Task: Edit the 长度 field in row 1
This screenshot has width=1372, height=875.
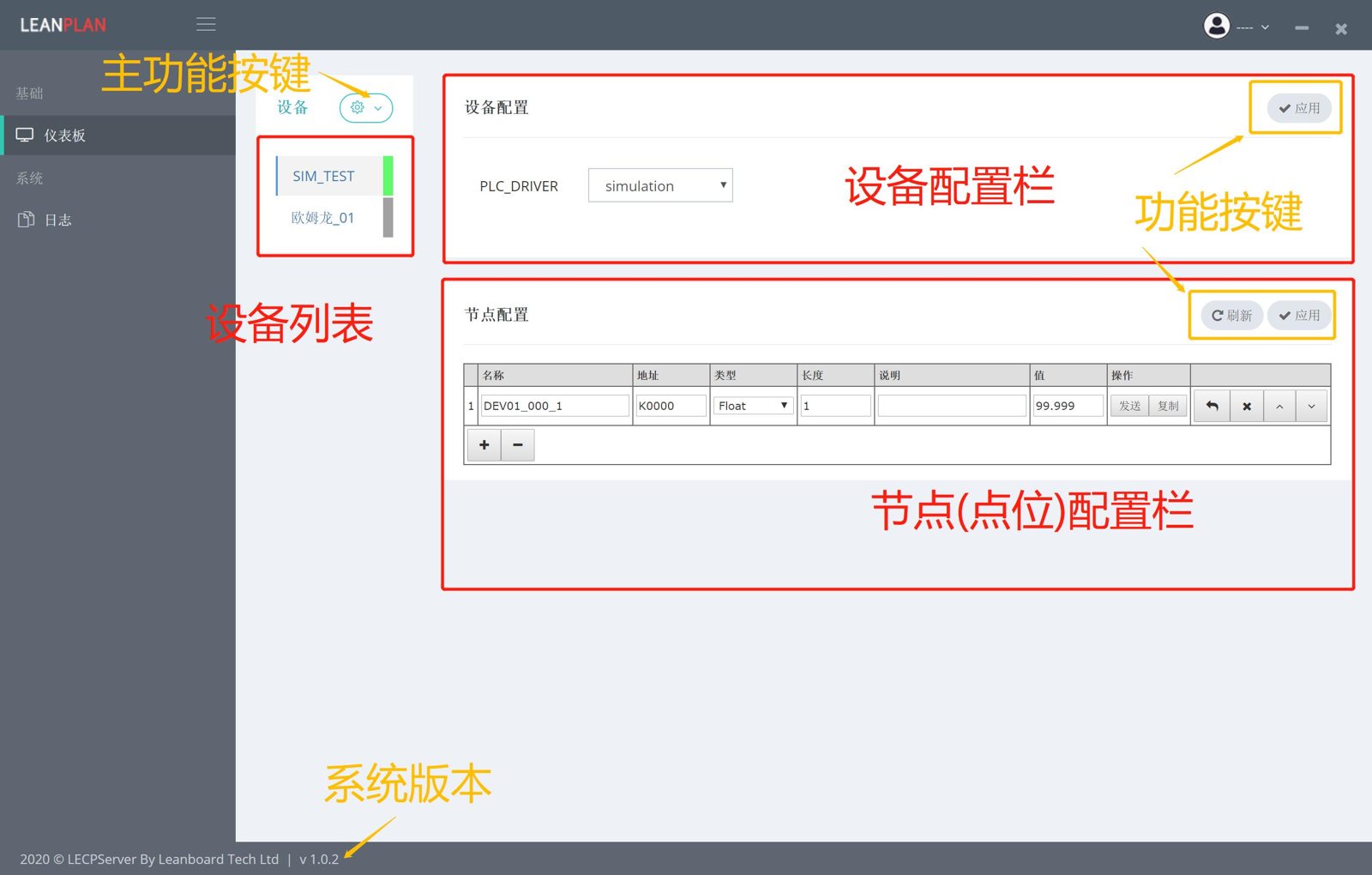Action: 835,406
